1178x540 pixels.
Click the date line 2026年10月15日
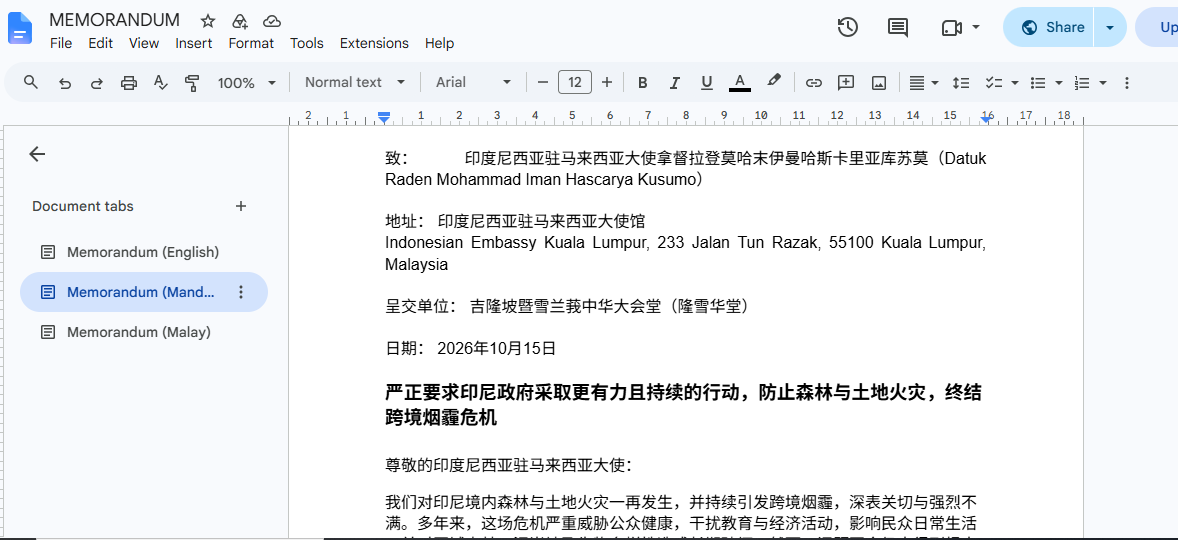tap(497, 348)
